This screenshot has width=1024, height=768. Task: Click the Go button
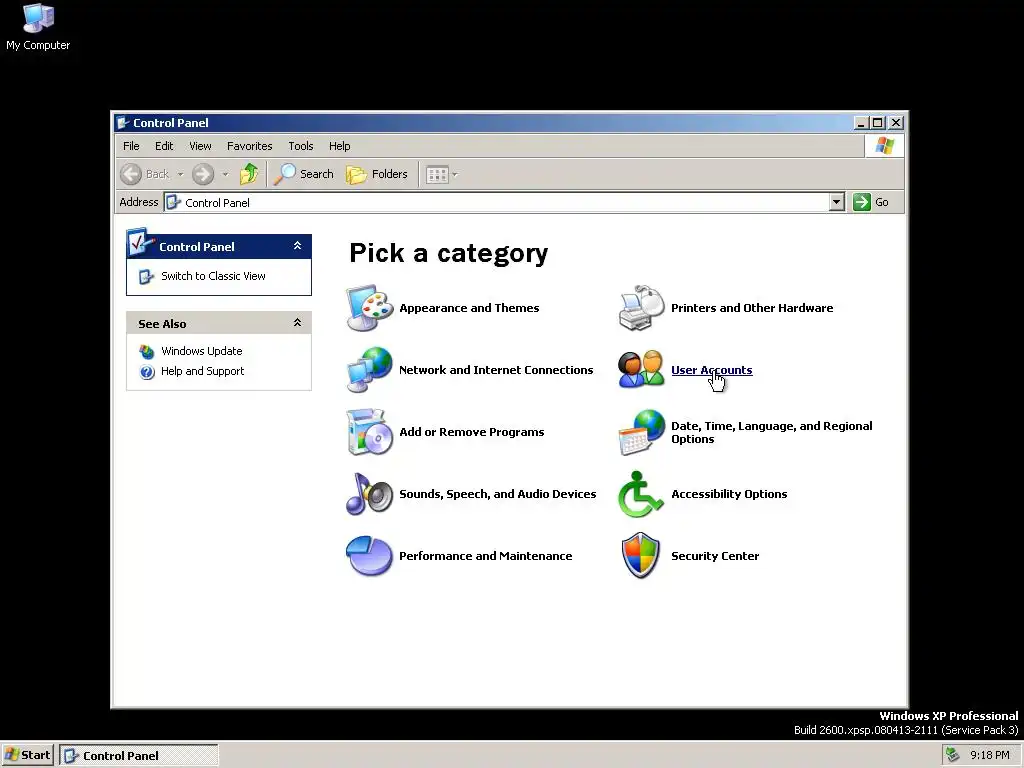coord(871,202)
